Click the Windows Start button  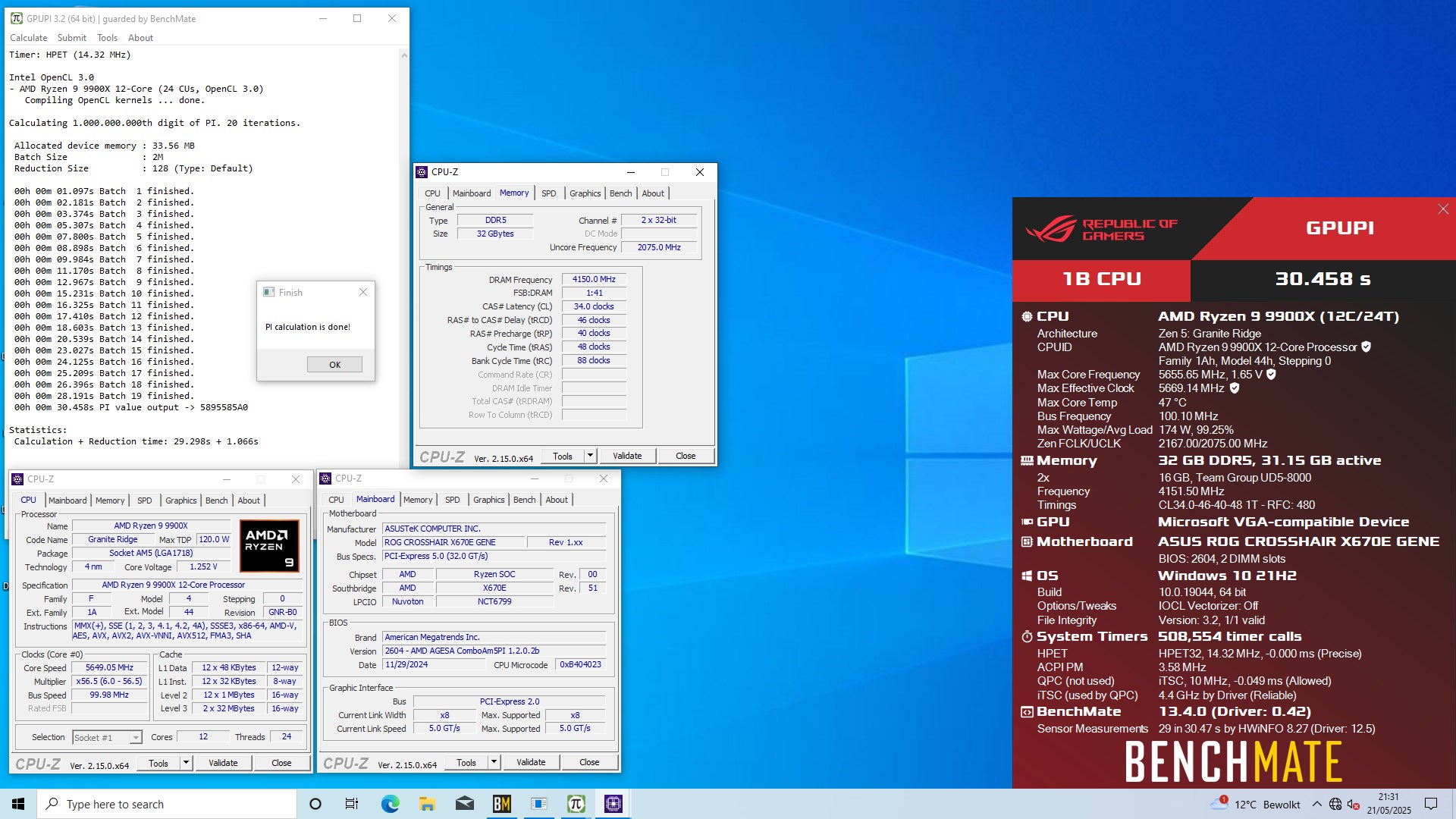point(18,804)
